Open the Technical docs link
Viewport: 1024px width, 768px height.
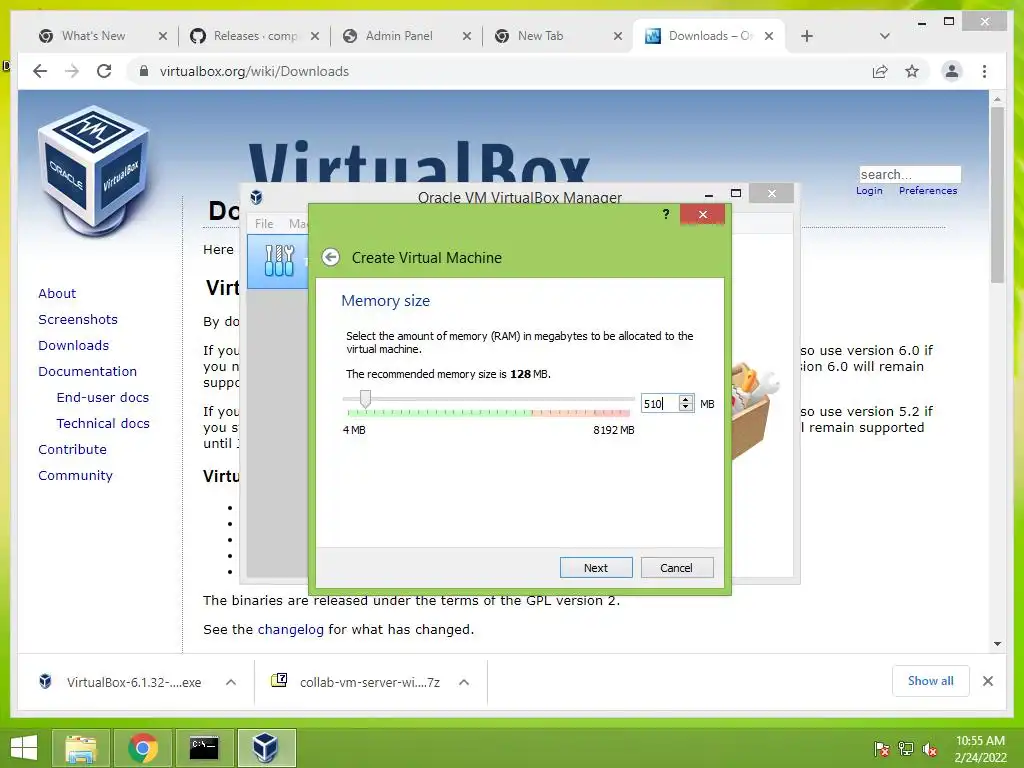click(103, 423)
